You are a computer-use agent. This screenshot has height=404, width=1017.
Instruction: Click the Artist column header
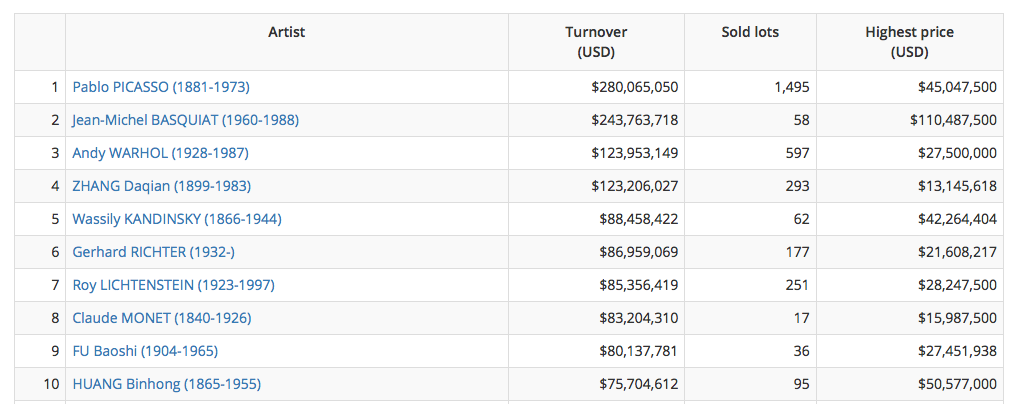286,32
